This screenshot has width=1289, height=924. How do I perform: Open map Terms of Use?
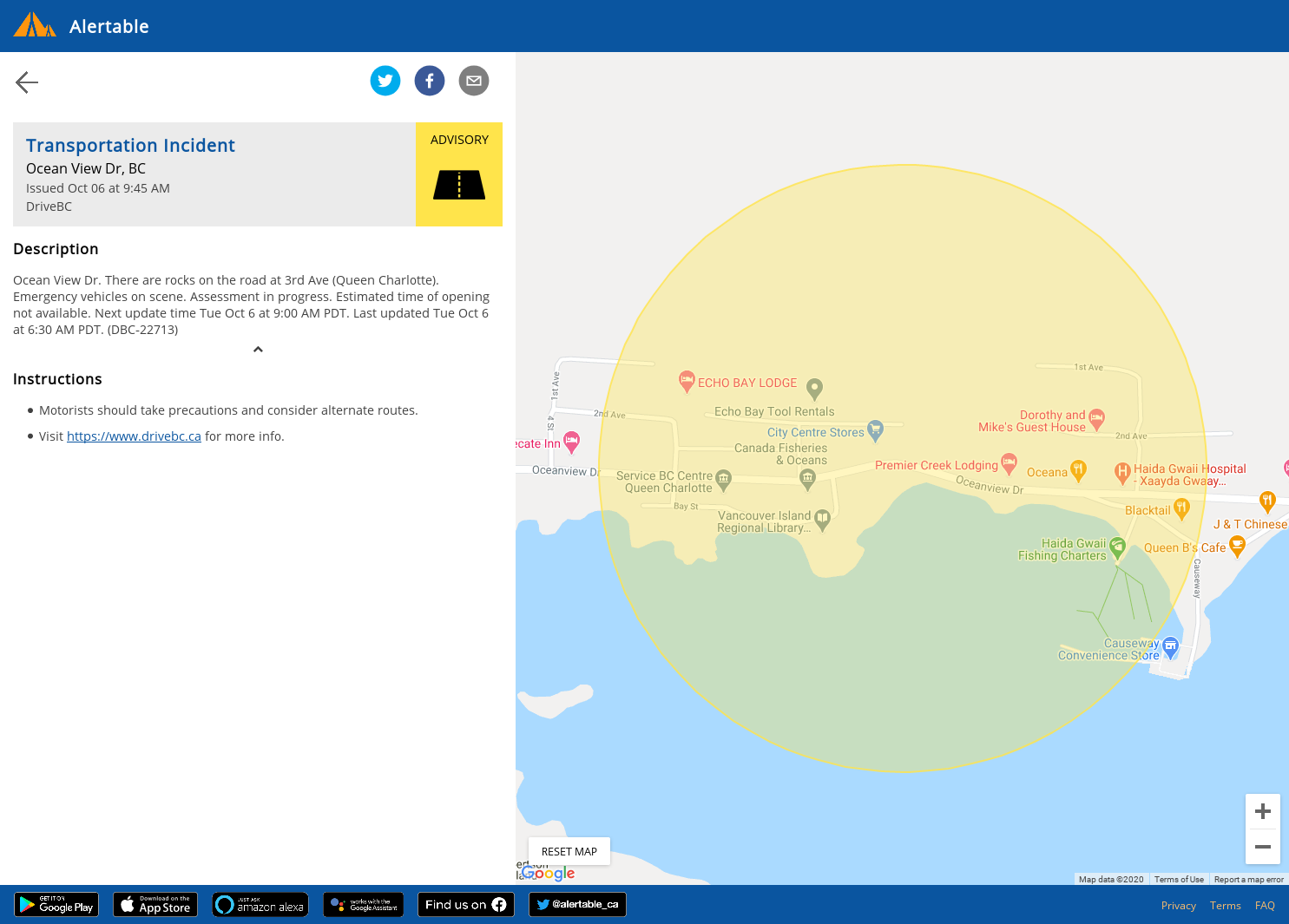pos(1179,880)
